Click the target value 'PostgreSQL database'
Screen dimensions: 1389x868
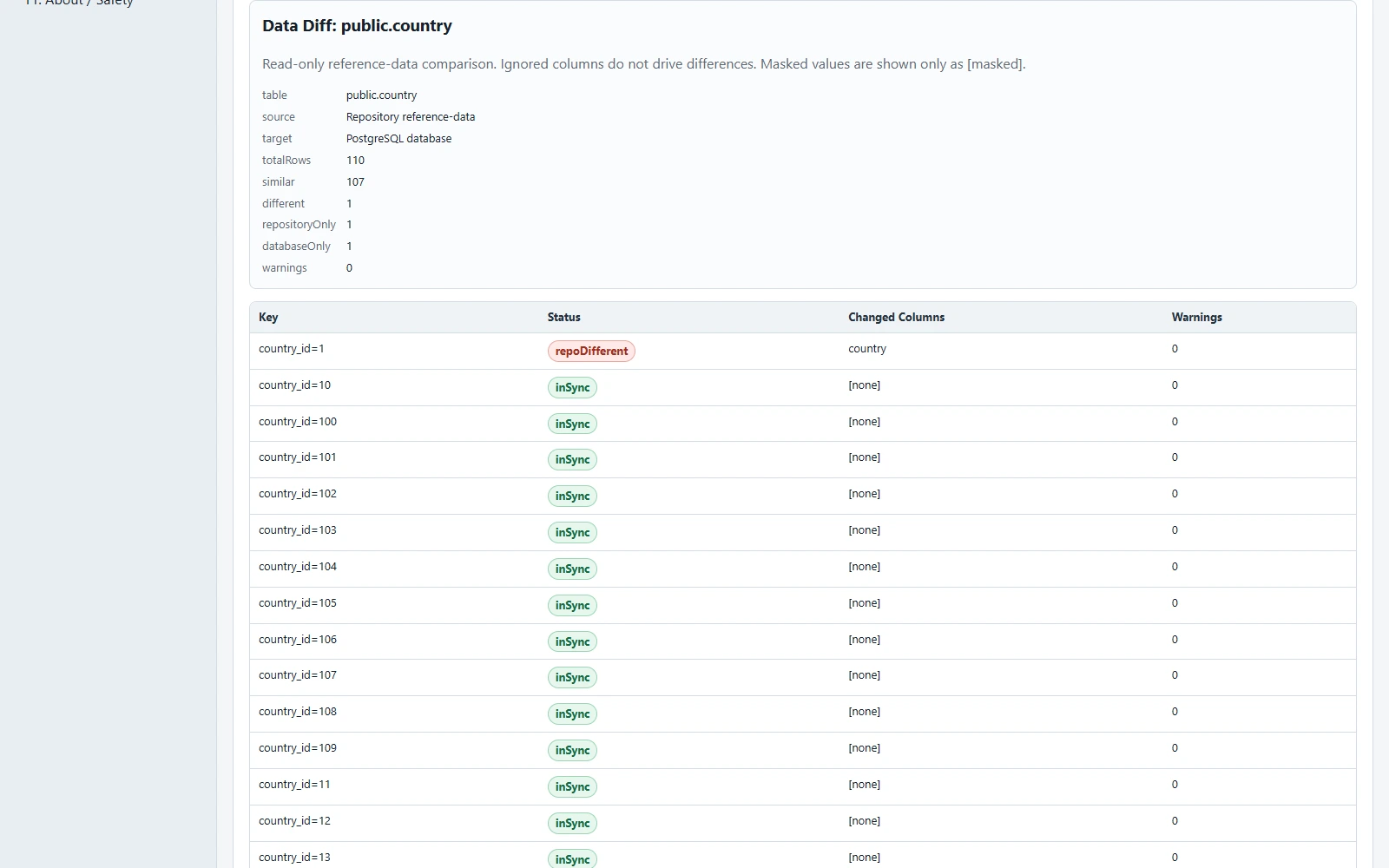point(399,139)
